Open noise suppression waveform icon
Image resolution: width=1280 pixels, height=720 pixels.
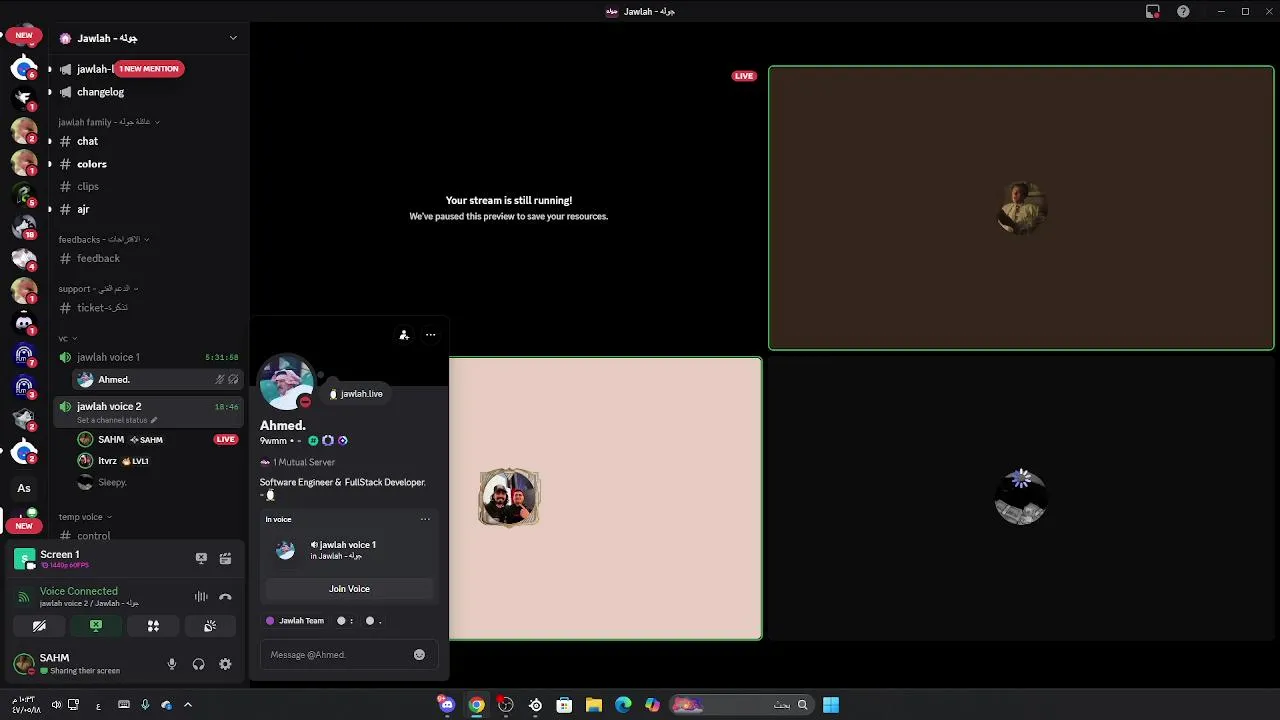click(201, 597)
